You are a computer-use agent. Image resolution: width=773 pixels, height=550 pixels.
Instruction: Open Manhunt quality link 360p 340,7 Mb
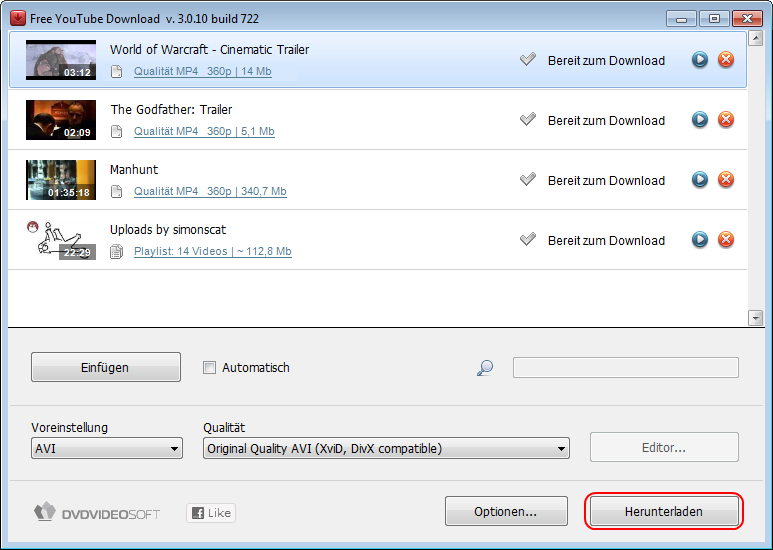click(210, 191)
